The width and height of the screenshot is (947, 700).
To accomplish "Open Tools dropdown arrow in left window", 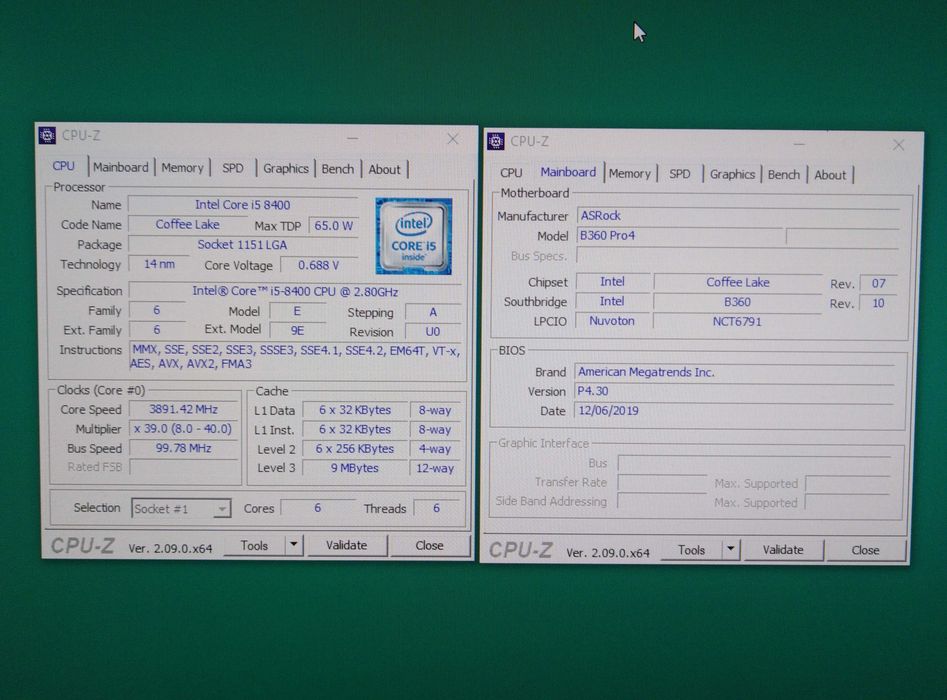I will coord(294,545).
